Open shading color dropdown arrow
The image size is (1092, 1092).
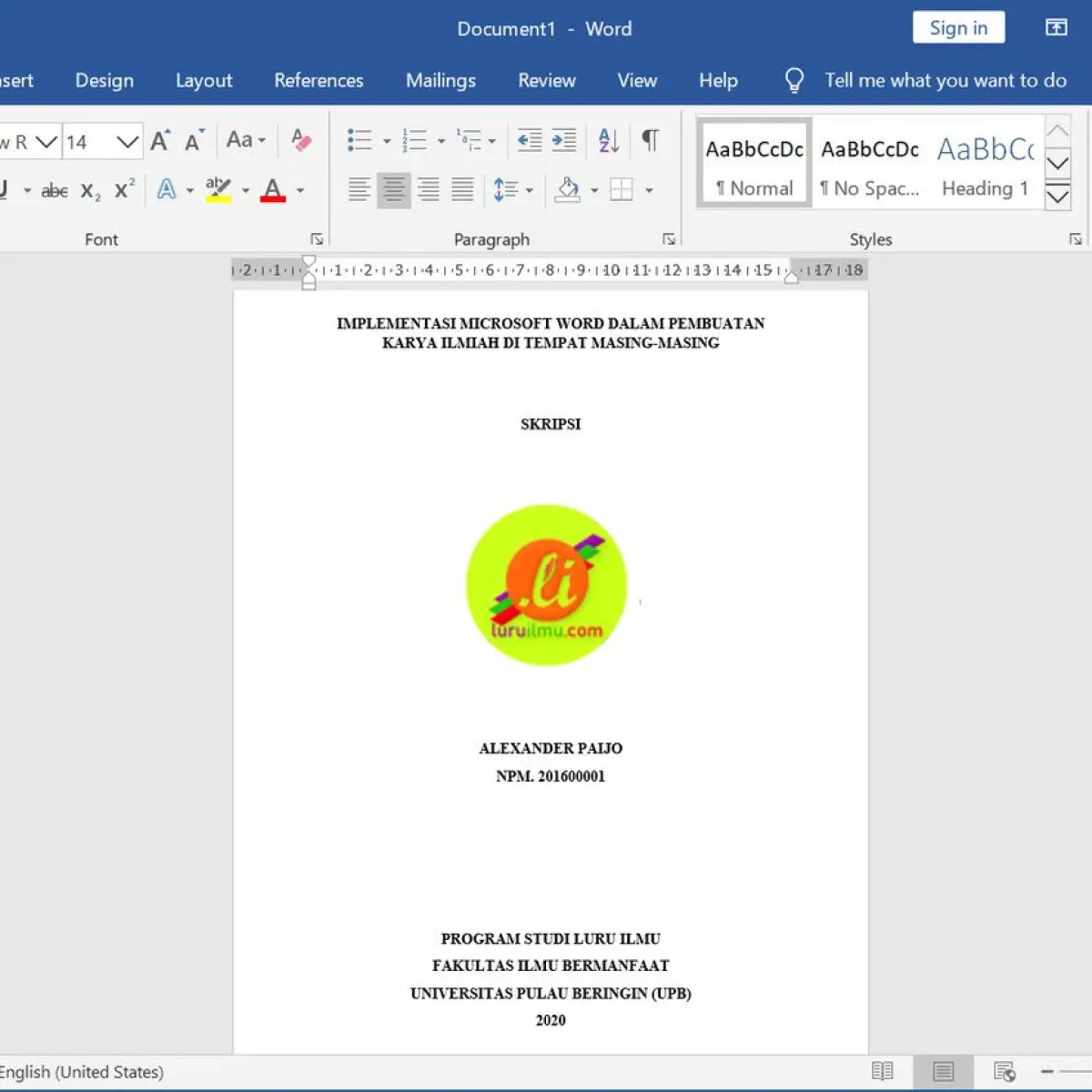594,191
